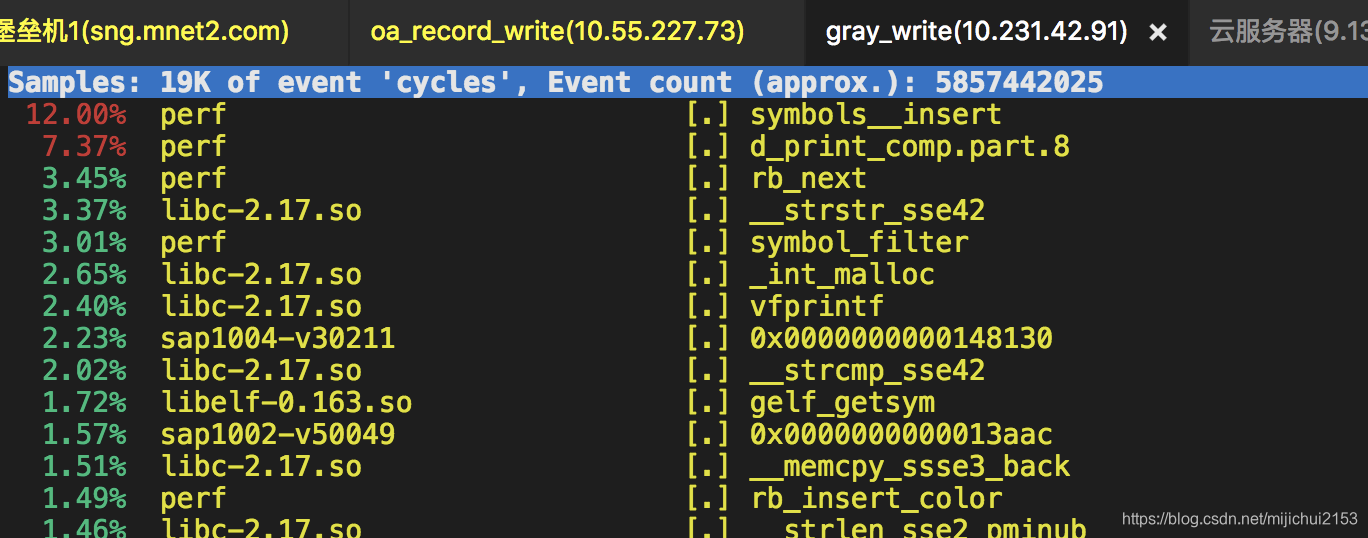
Task: Click the Samples header line
Action: pyautogui.click(x=684, y=82)
